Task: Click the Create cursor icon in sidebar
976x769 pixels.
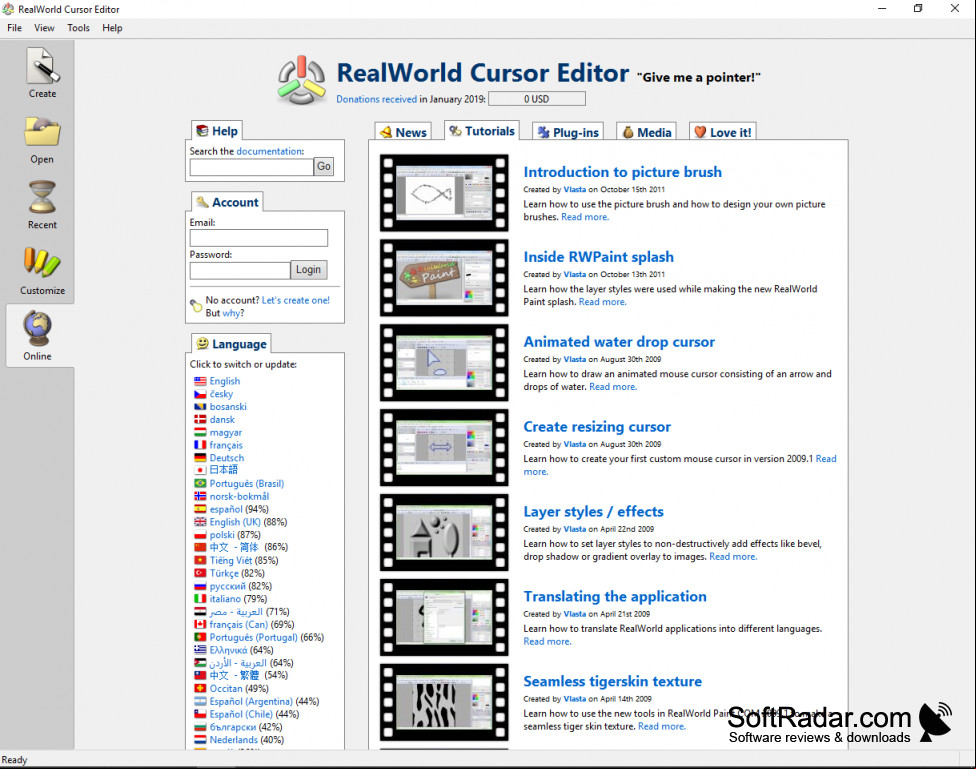Action: [42, 66]
